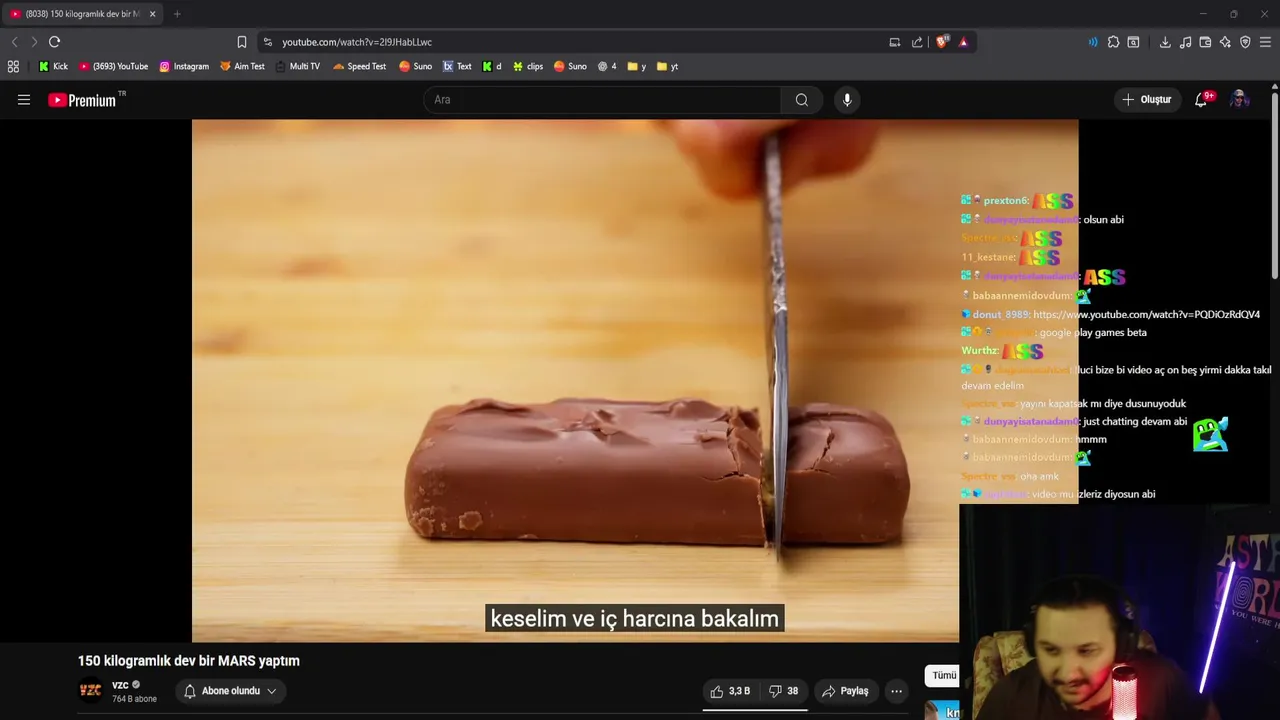Open the clips bookmark
The height and width of the screenshot is (720, 1280).
click(x=527, y=66)
